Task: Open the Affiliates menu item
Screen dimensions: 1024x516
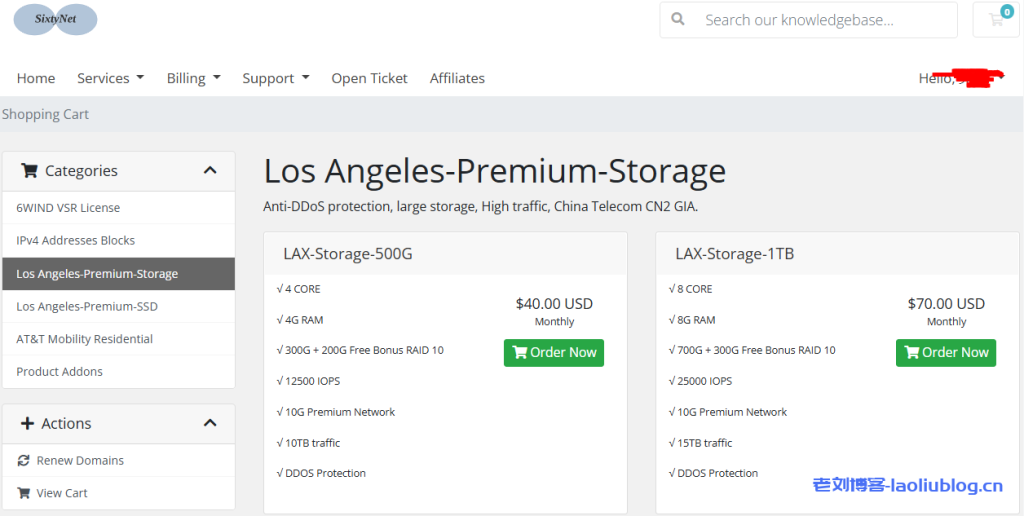Action: (x=457, y=78)
